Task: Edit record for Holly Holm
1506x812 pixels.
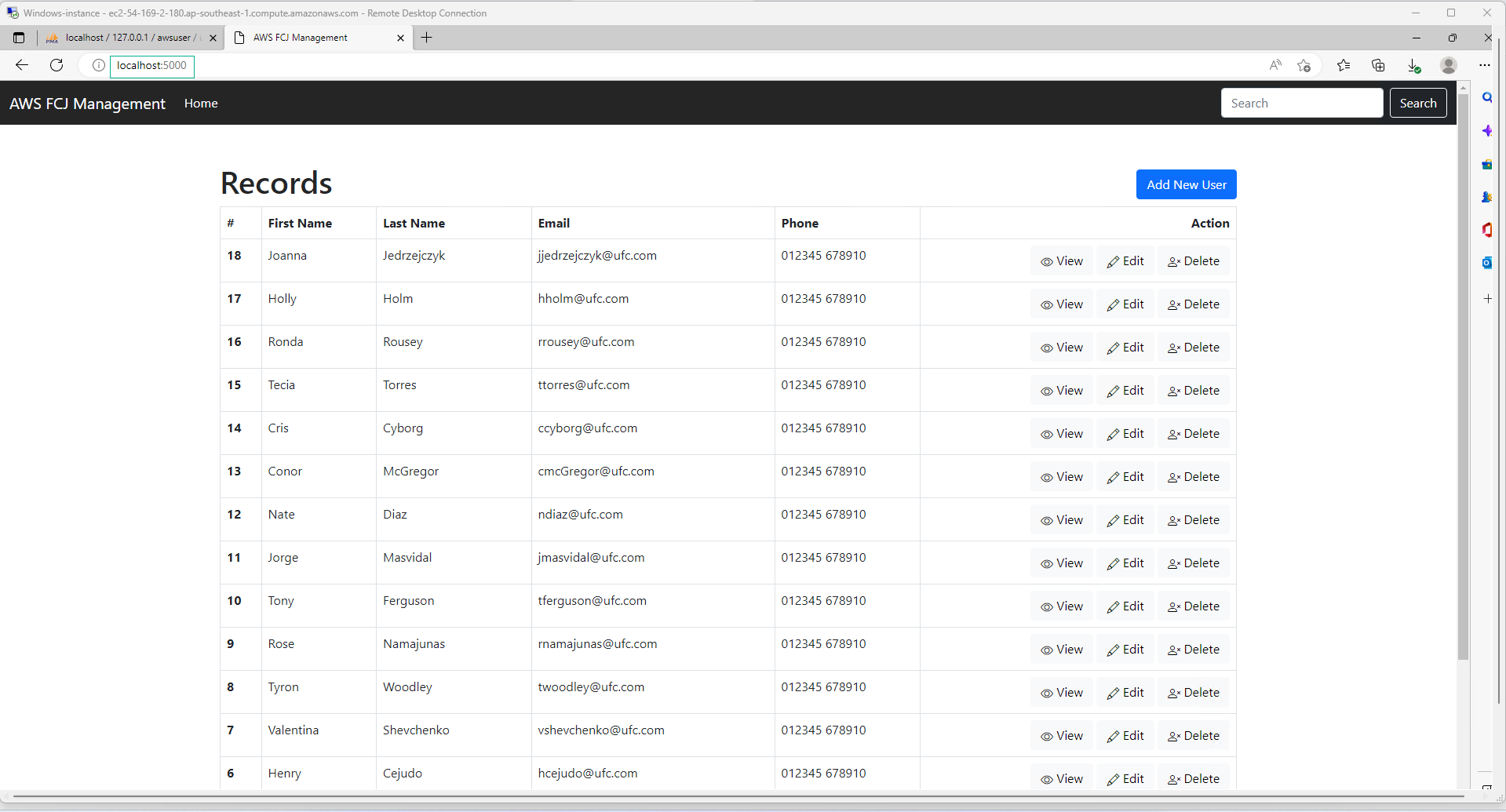Action: pos(1125,304)
